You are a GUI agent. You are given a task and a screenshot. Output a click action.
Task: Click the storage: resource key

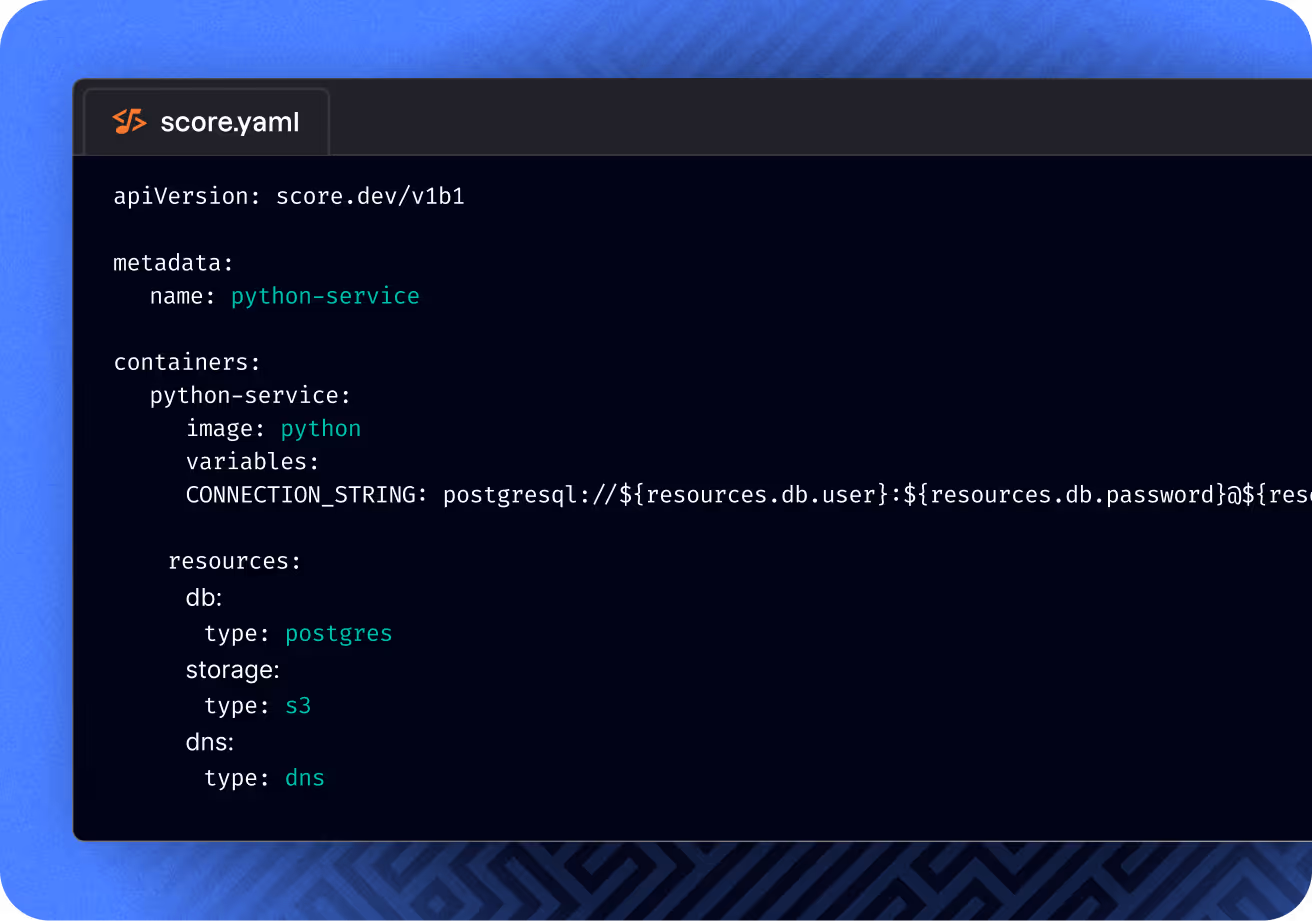[x=233, y=669]
